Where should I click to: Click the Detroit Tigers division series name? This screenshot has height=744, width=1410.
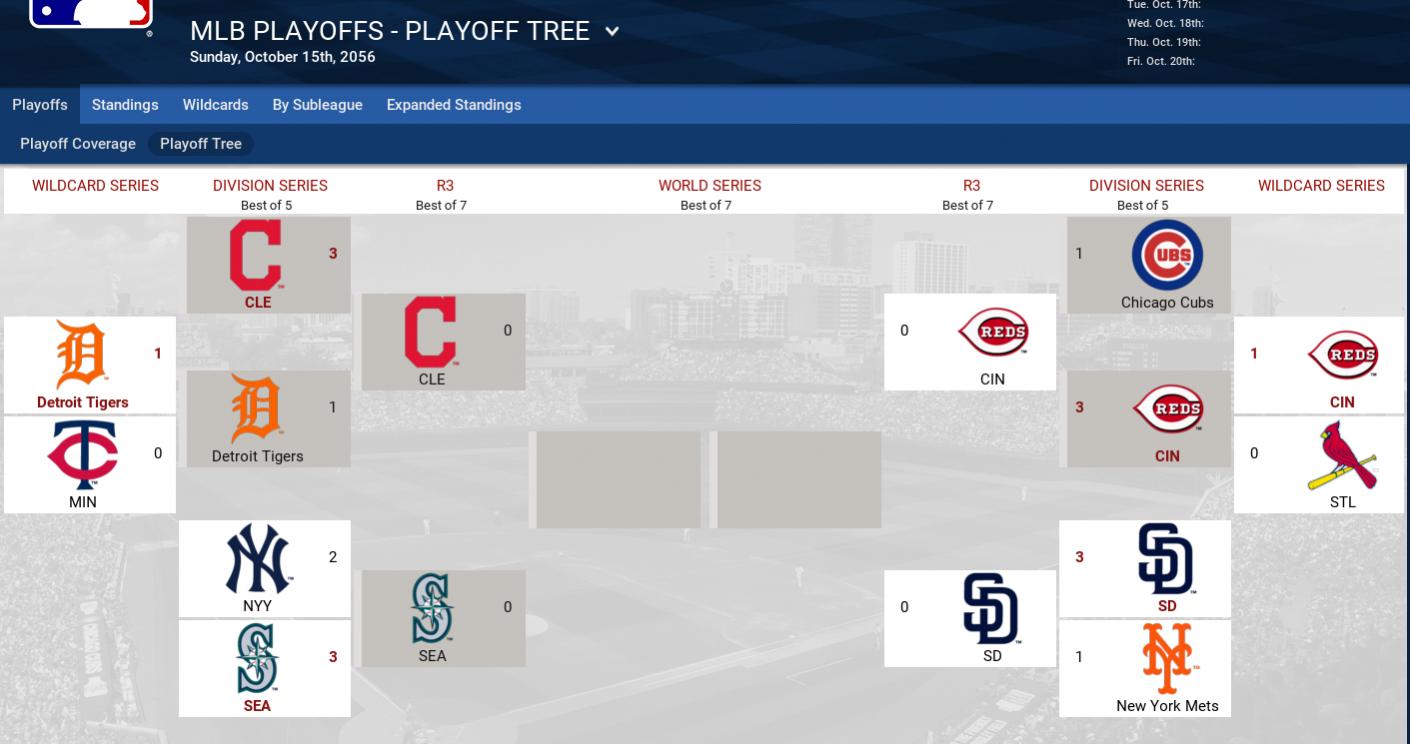click(257, 456)
